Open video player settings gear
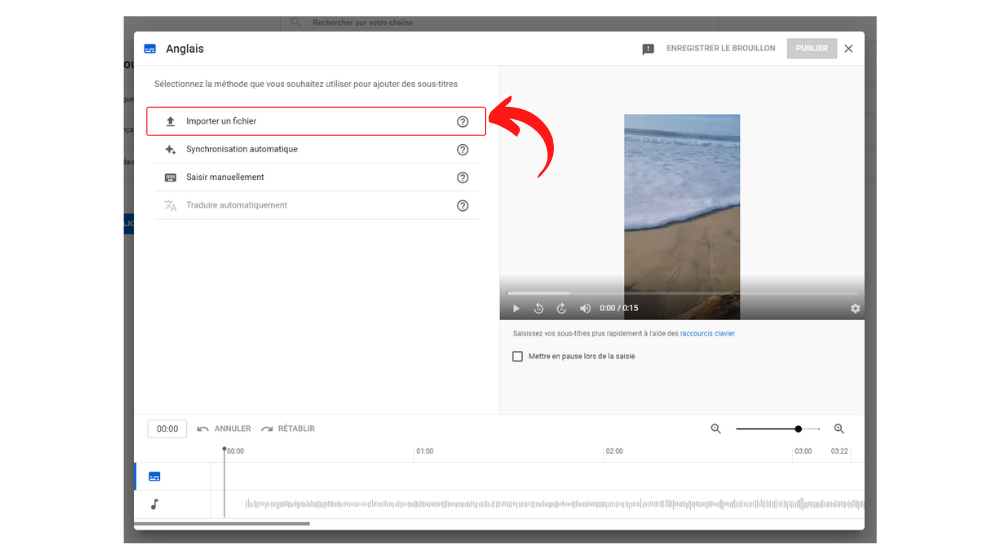This screenshot has width=1000, height=560. 855,308
